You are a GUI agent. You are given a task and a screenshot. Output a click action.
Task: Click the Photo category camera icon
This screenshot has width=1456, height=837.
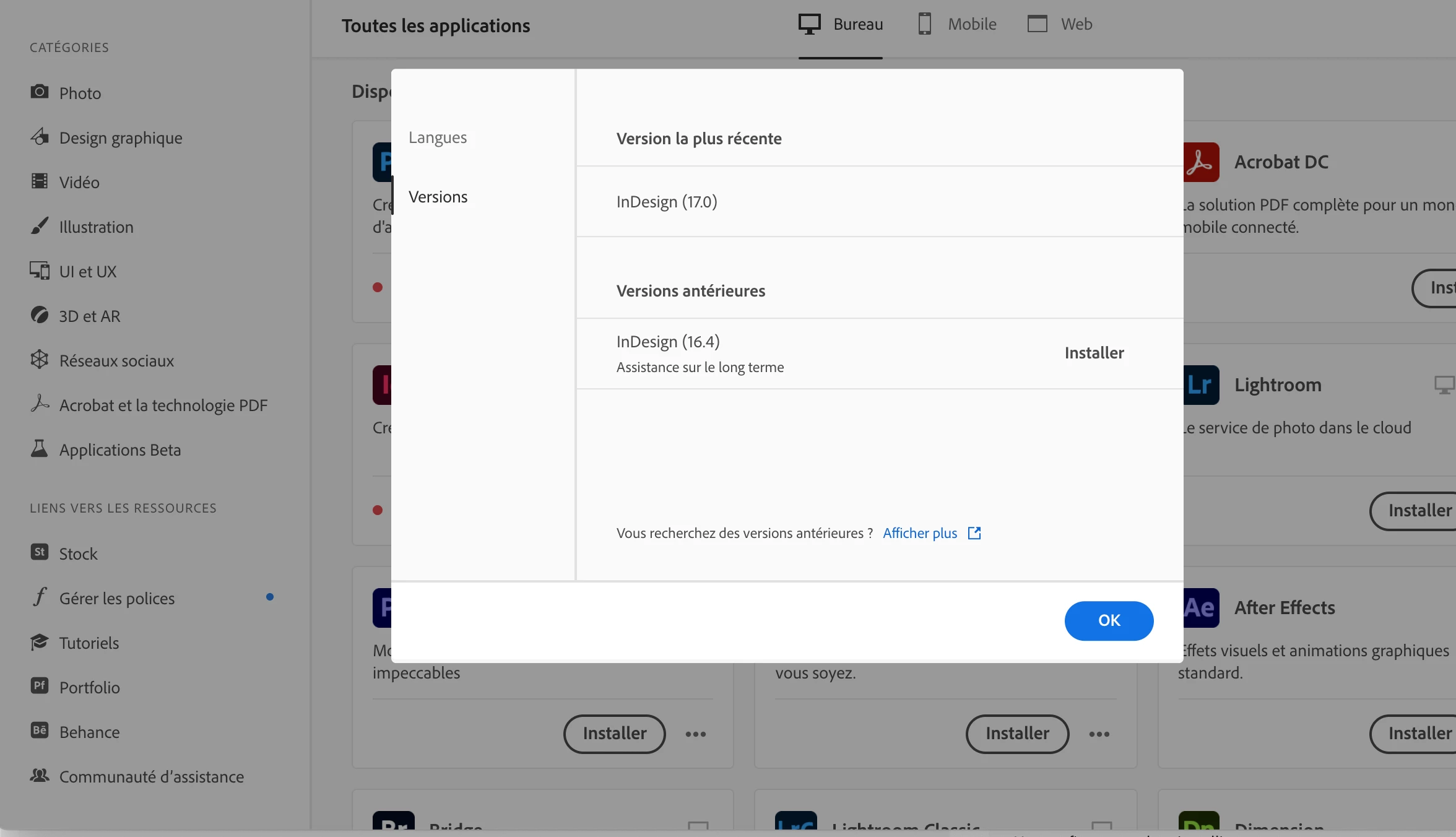coord(40,92)
